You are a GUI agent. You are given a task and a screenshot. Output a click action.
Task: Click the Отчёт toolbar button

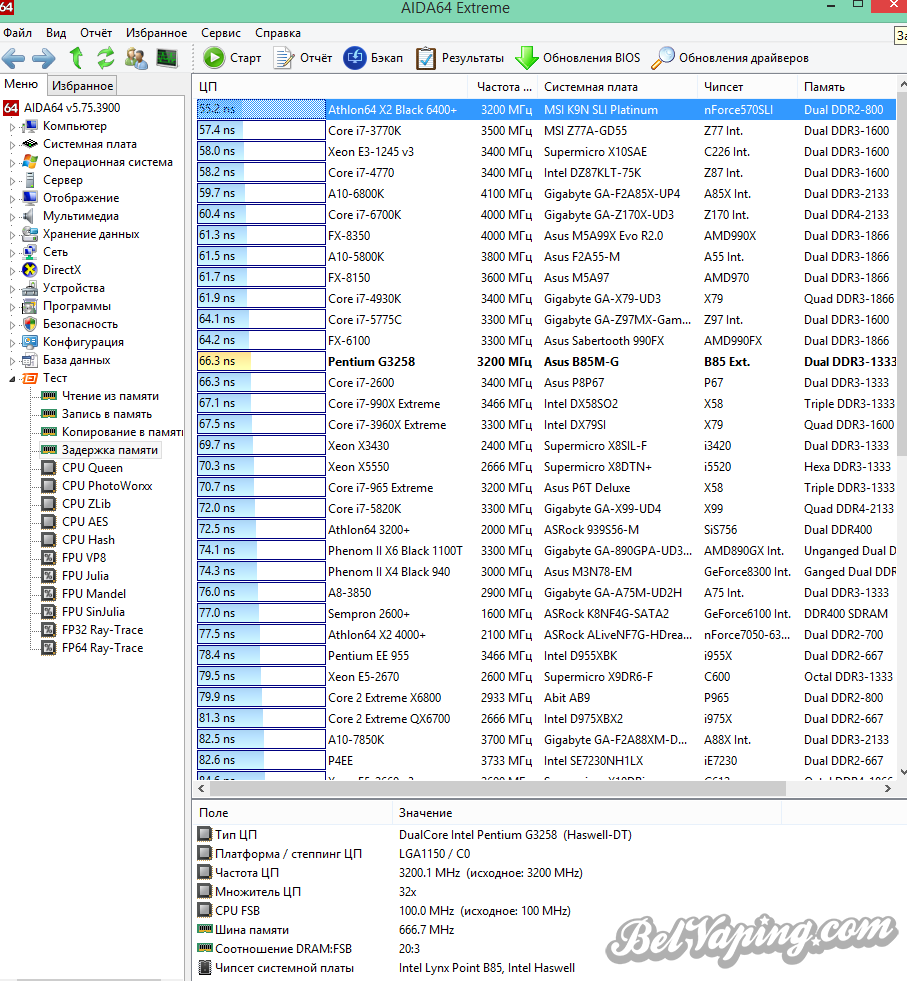[303, 58]
